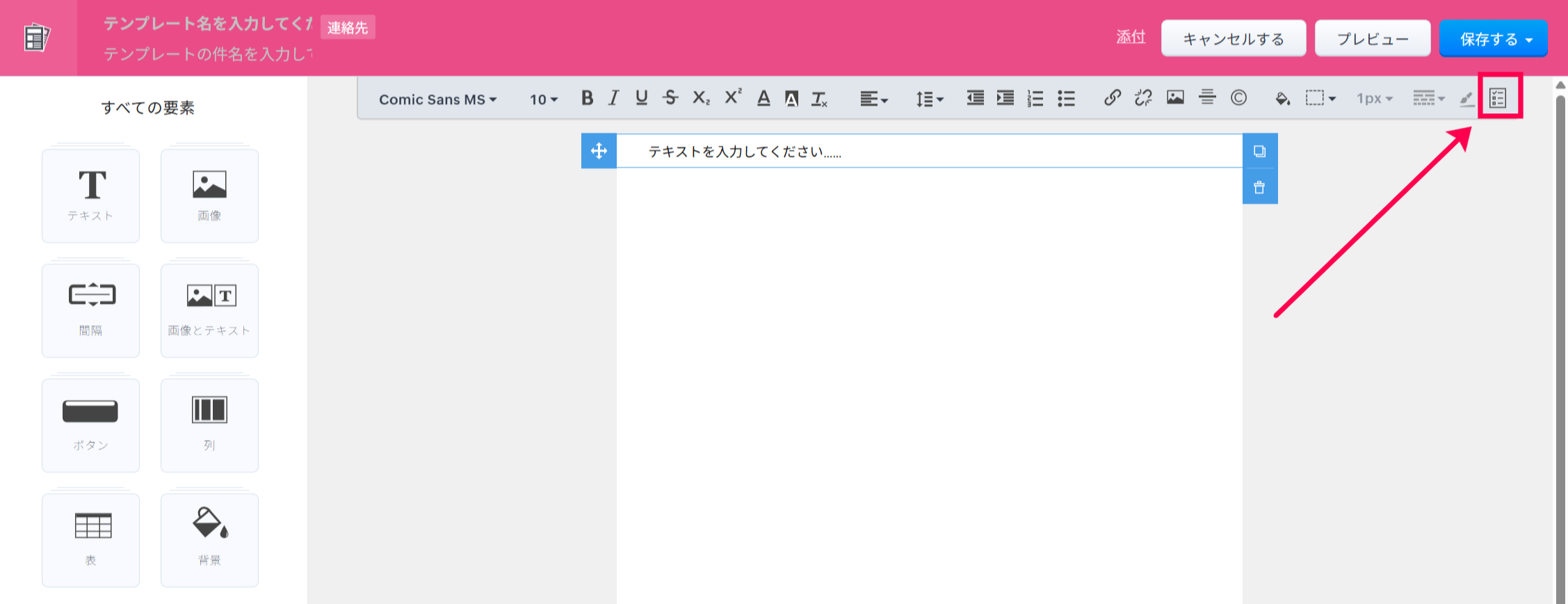Delete the text block with trash icon

pyautogui.click(x=1259, y=187)
